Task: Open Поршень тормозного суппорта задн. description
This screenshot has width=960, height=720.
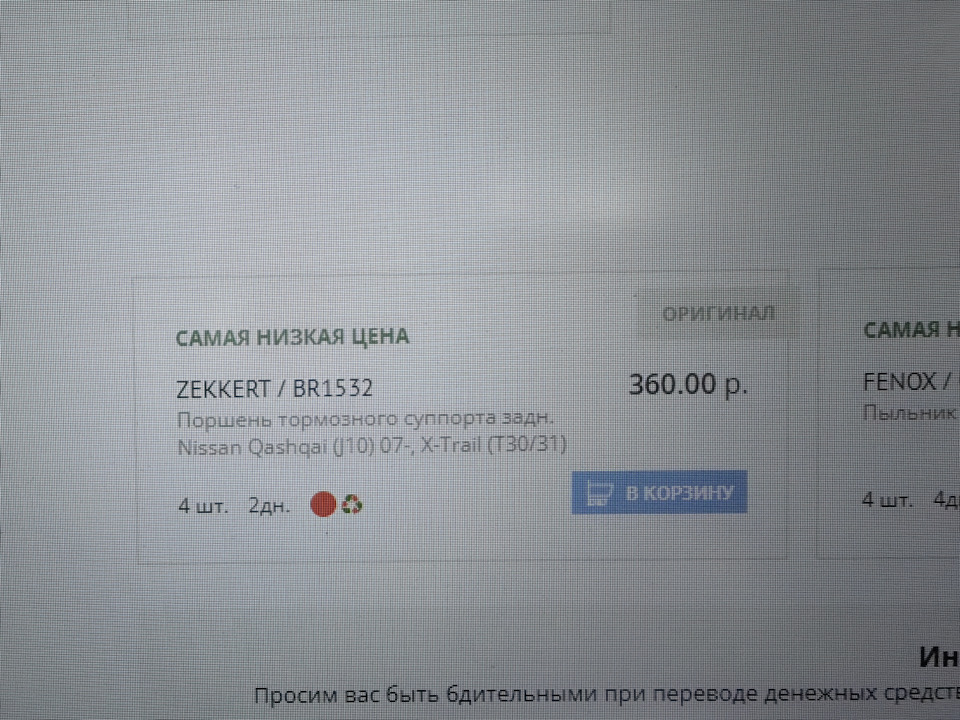Action: click(366, 419)
